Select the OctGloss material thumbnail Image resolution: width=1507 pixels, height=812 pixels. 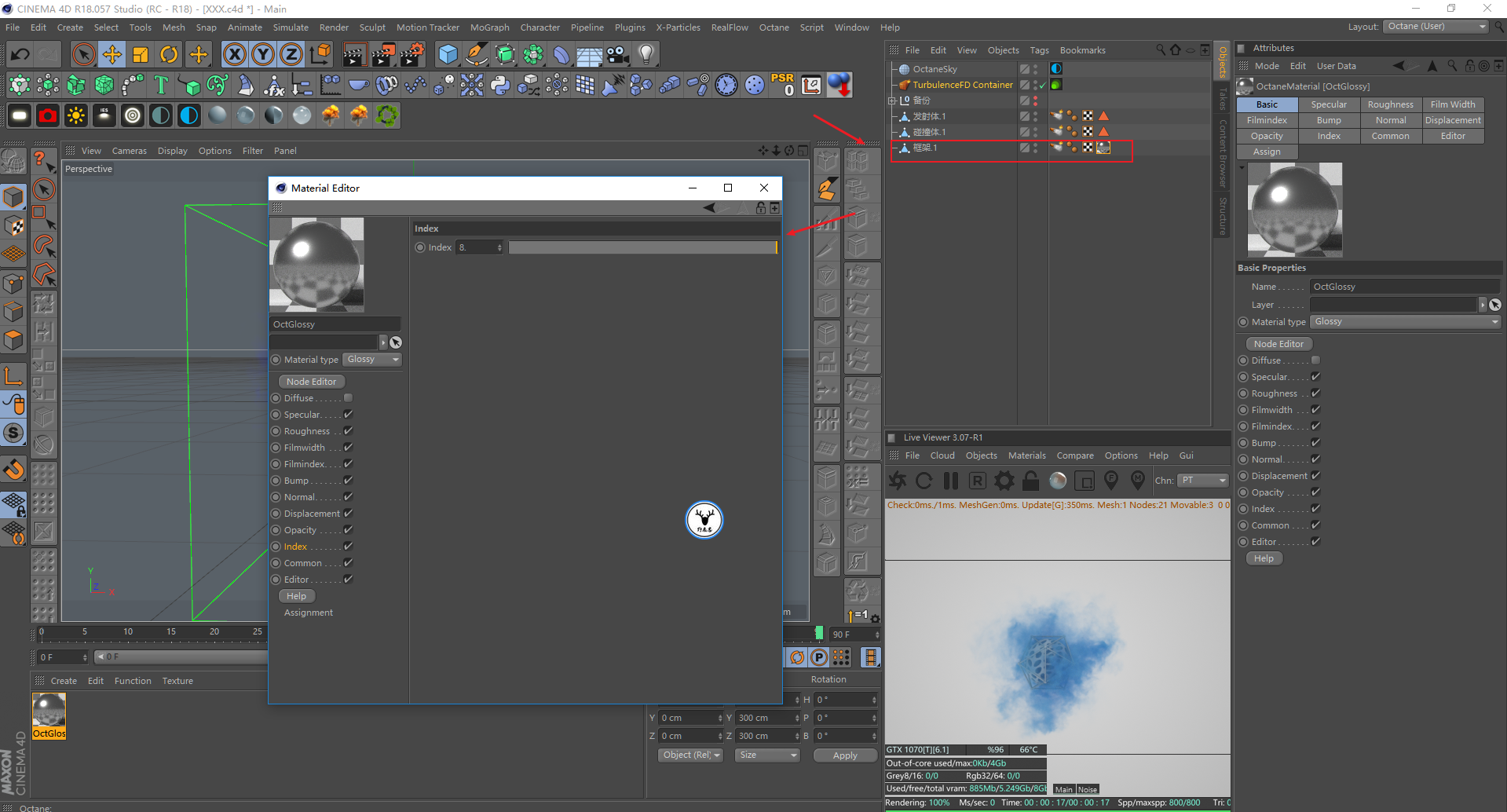(49, 715)
